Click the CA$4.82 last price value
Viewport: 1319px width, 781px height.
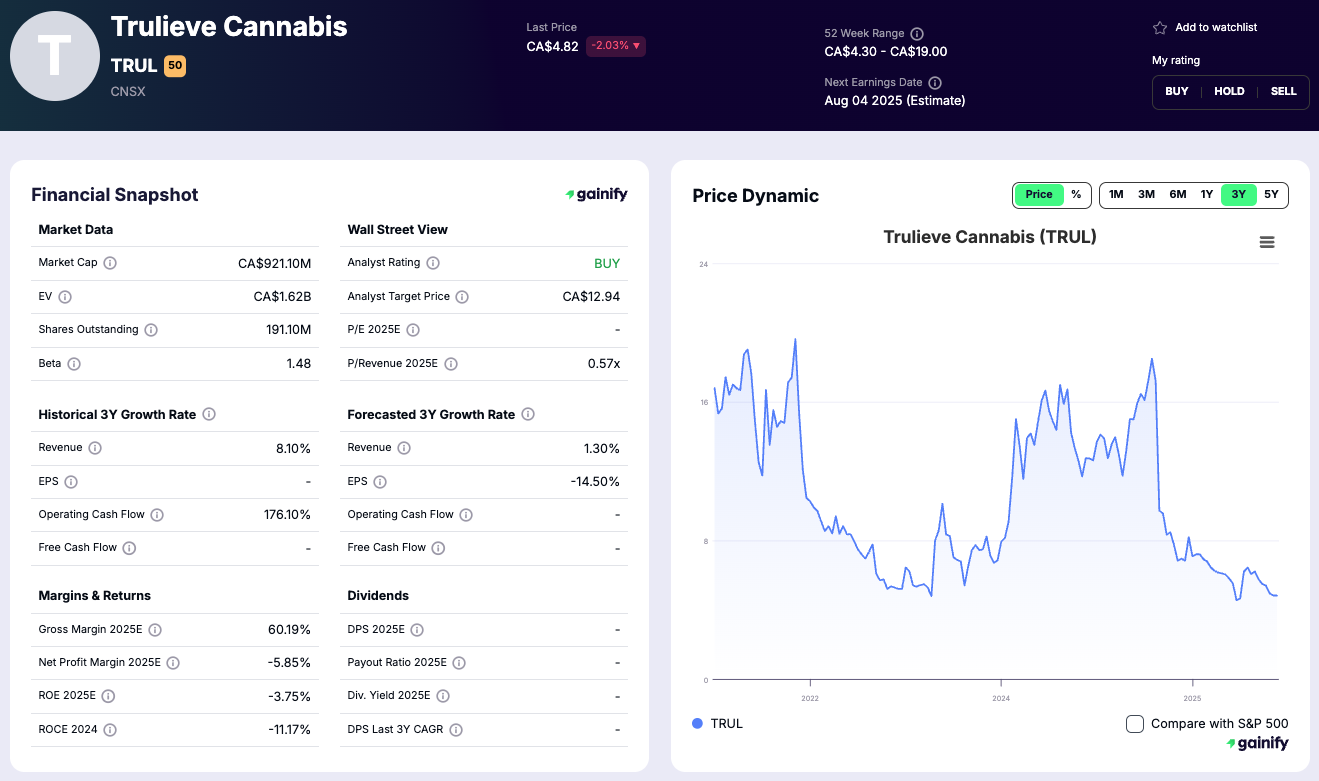click(553, 46)
